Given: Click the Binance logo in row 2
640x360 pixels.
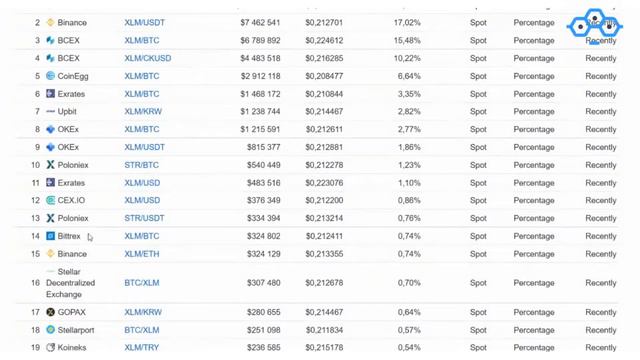Looking at the screenshot, I should 50,22.
